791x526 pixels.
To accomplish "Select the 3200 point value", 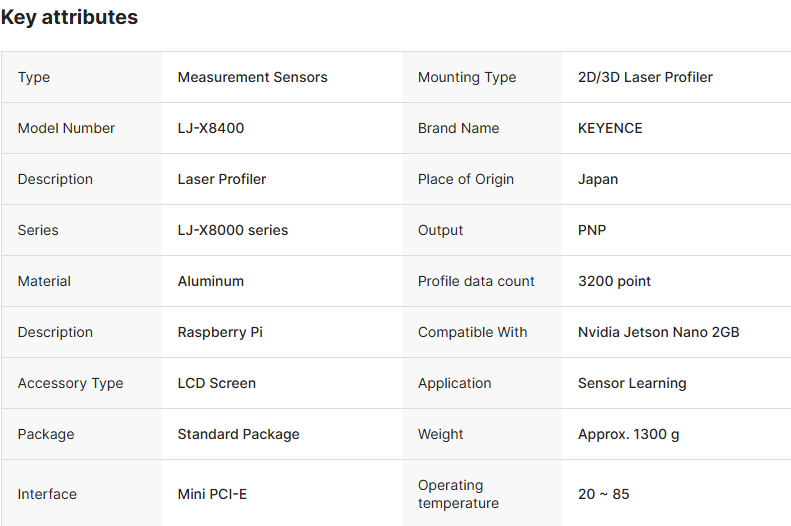I will point(614,281).
